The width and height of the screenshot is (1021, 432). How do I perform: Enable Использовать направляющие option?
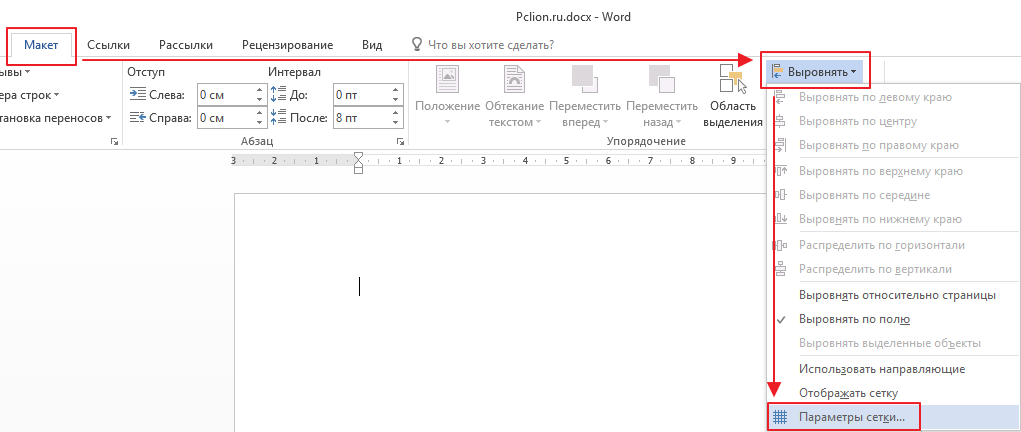(881, 369)
